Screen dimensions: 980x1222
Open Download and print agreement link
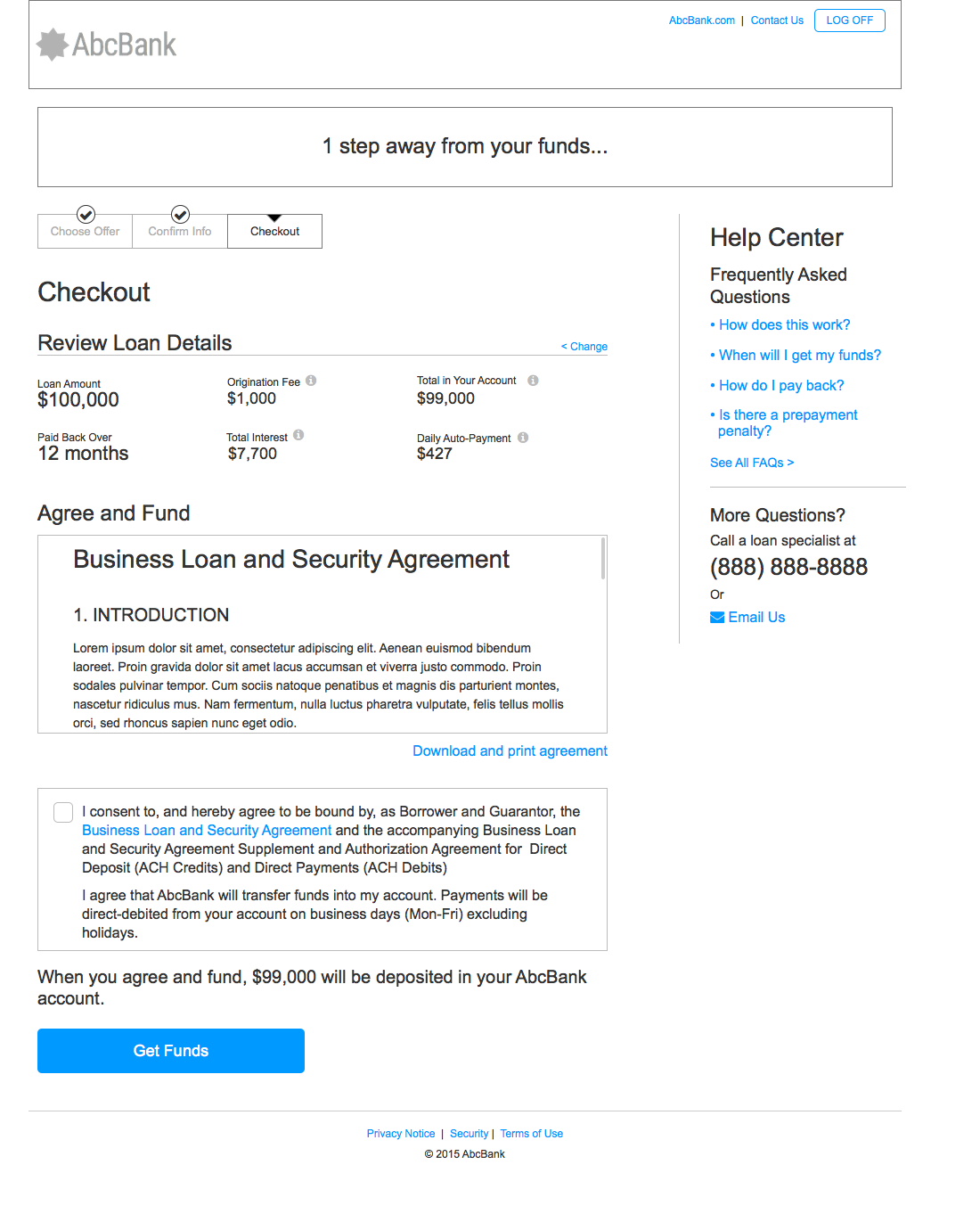click(510, 751)
